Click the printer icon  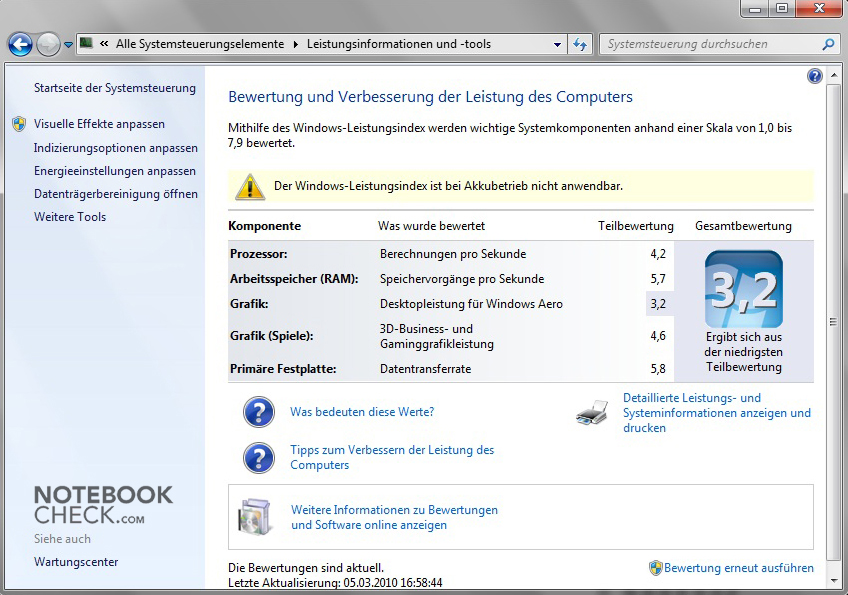pyautogui.click(x=592, y=413)
